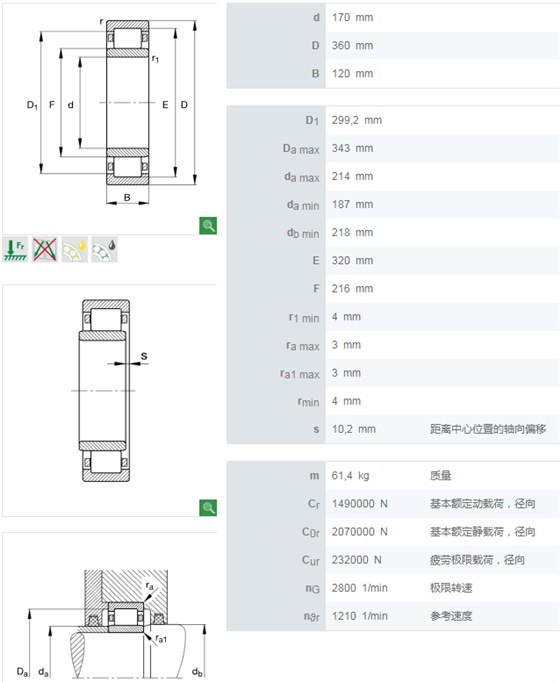This screenshot has width=560, height=682.
Task: Open the mounting dimensions drawing with Da, da, db
Action: [110, 607]
